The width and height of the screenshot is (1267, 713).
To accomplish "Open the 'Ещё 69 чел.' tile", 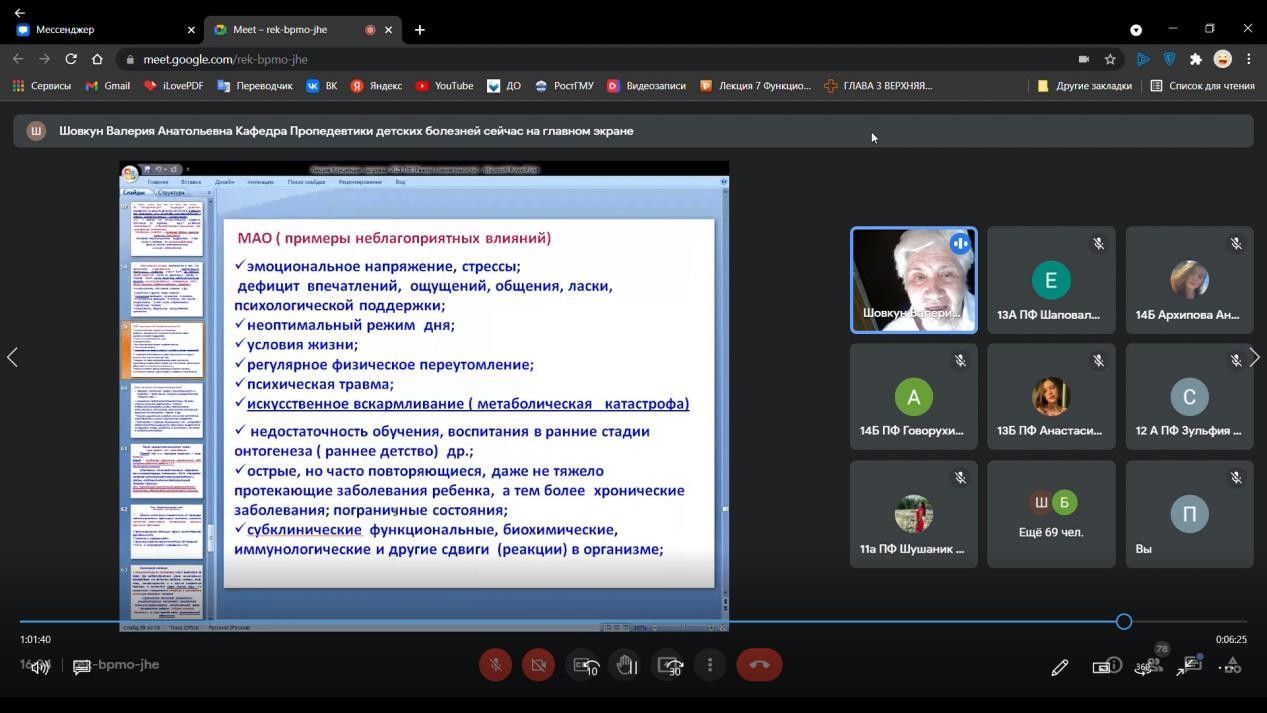I will tap(1051, 514).
